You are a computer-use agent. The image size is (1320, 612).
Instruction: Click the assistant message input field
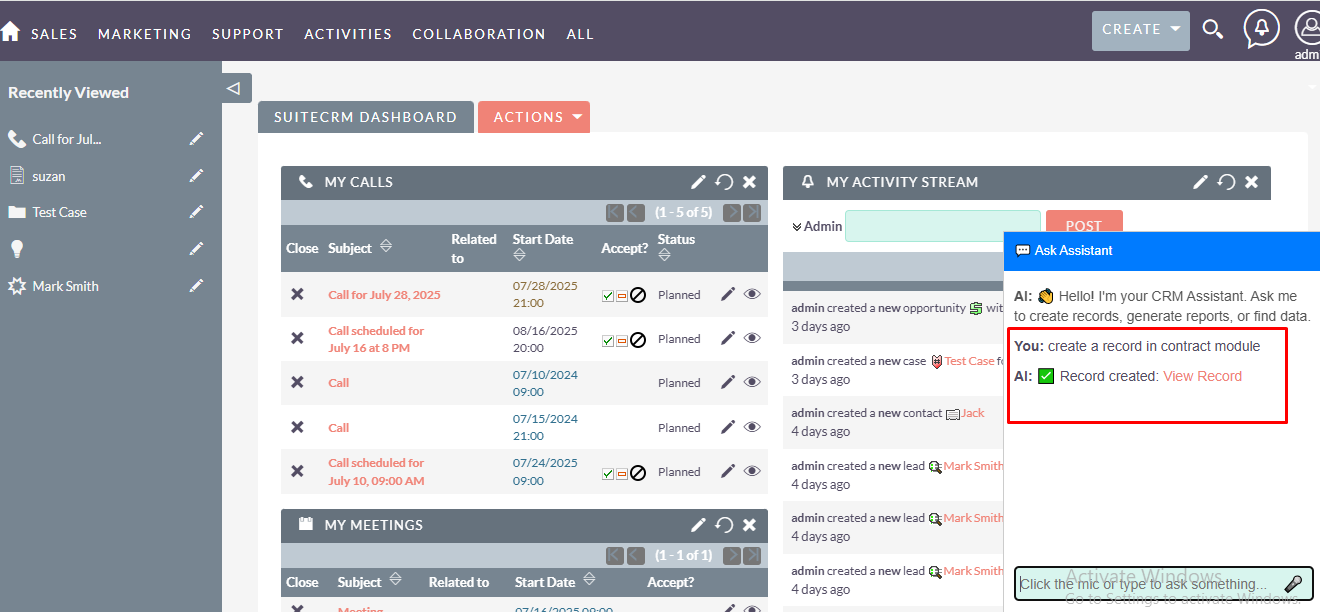(x=1145, y=584)
